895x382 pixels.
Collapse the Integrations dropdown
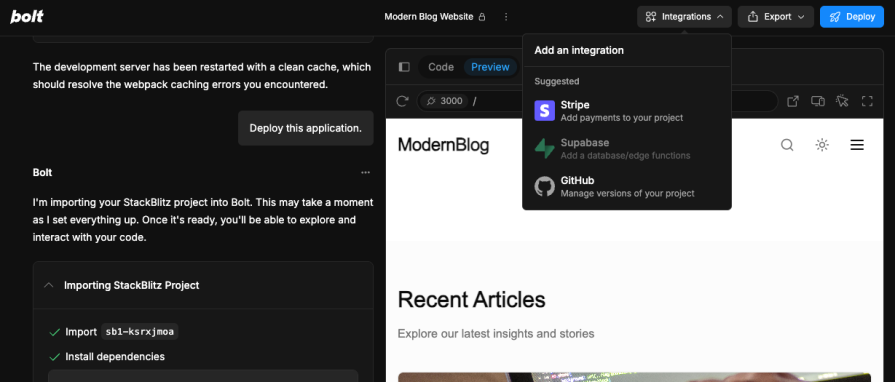click(x=684, y=17)
